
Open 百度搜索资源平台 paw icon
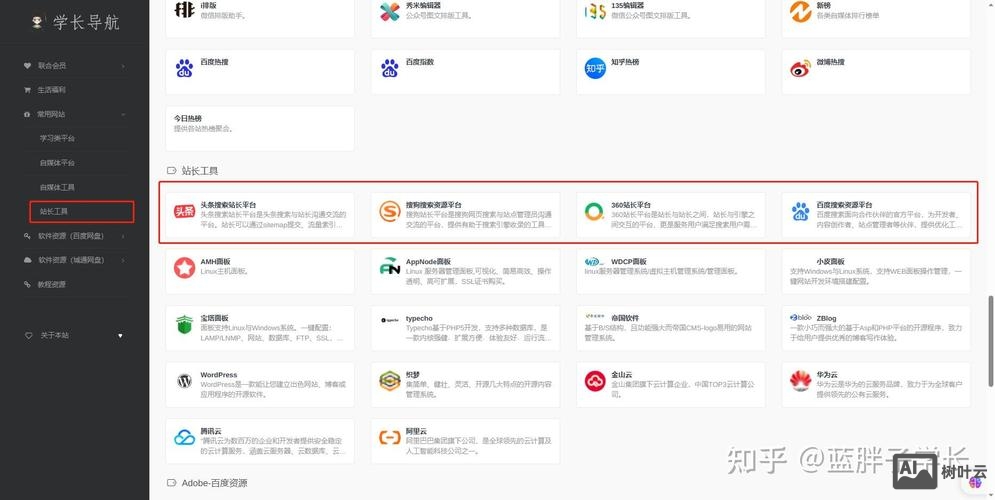tap(801, 211)
